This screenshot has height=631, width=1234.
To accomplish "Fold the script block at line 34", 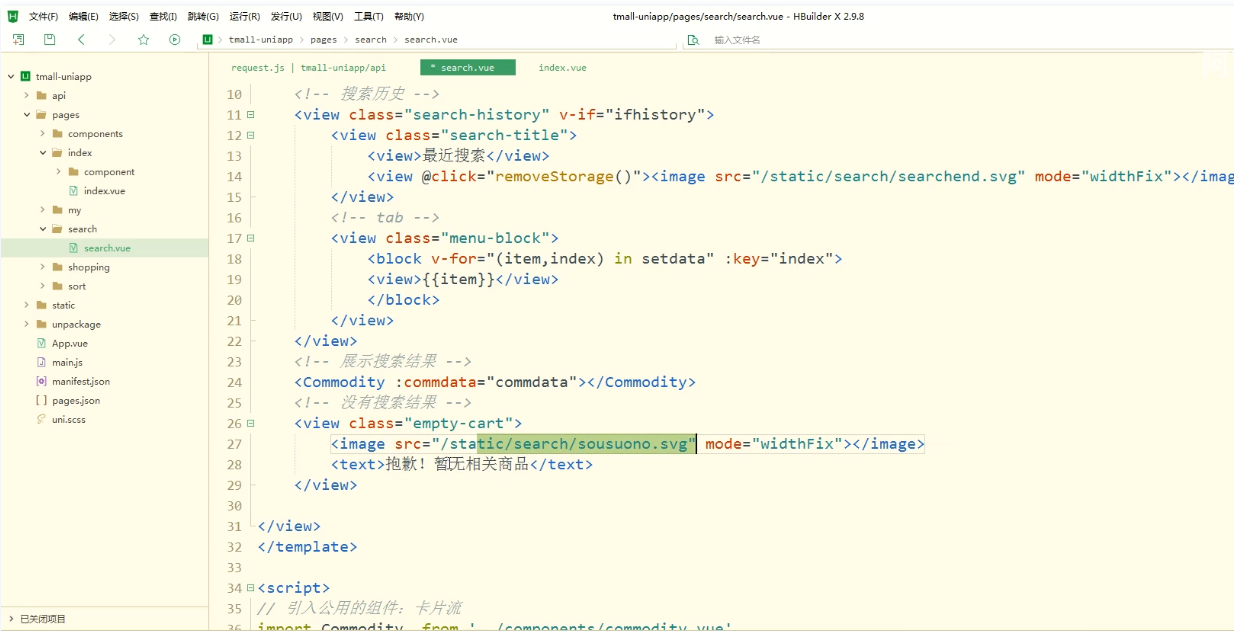I will coord(250,588).
